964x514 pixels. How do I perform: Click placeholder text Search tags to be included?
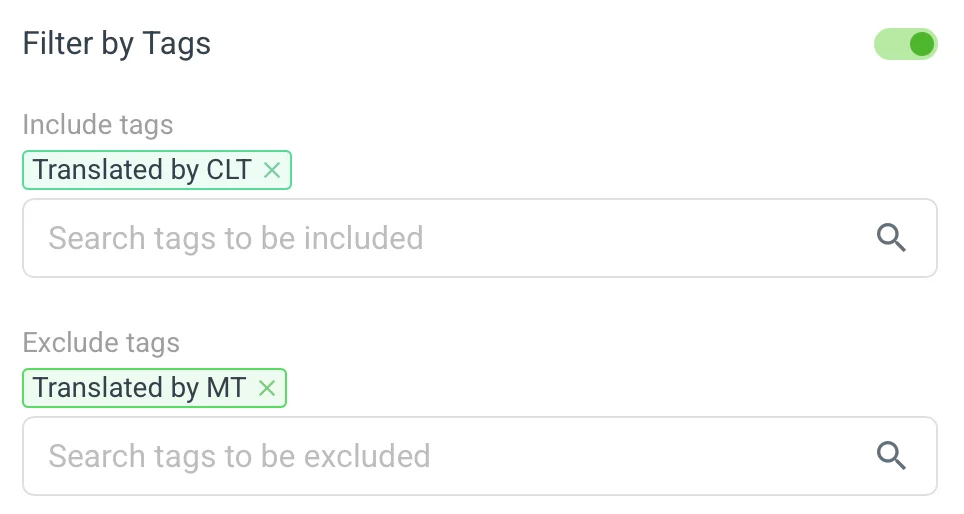click(x=236, y=238)
